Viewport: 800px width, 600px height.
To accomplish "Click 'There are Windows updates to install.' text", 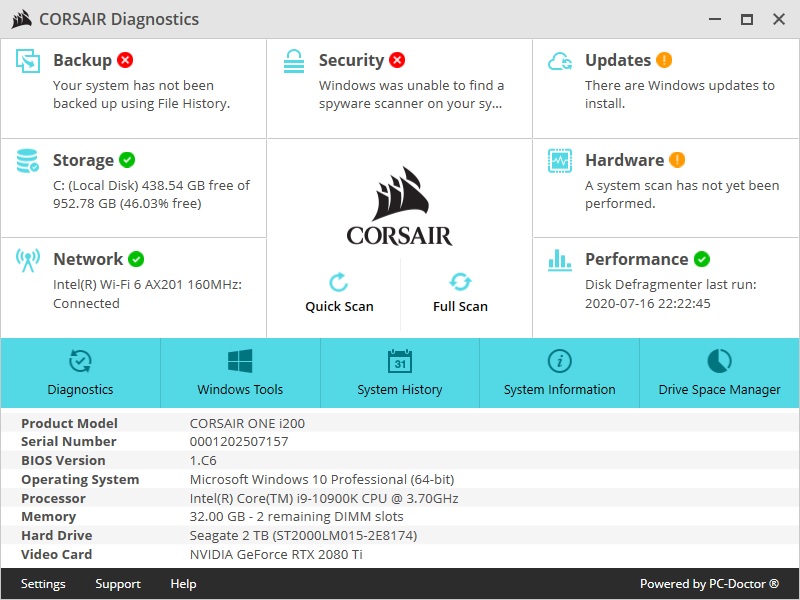I will click(680, 94).
